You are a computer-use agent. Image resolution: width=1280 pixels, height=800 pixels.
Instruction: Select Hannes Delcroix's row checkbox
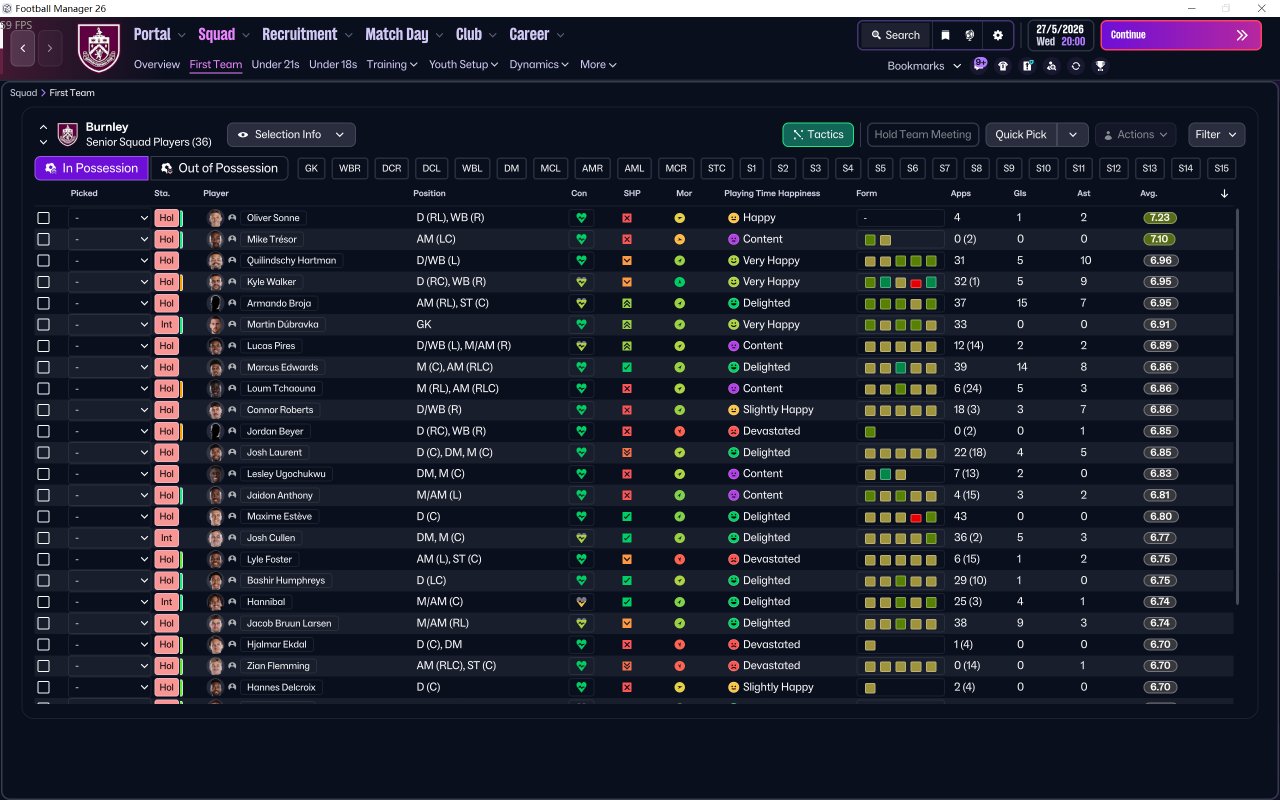43,688
